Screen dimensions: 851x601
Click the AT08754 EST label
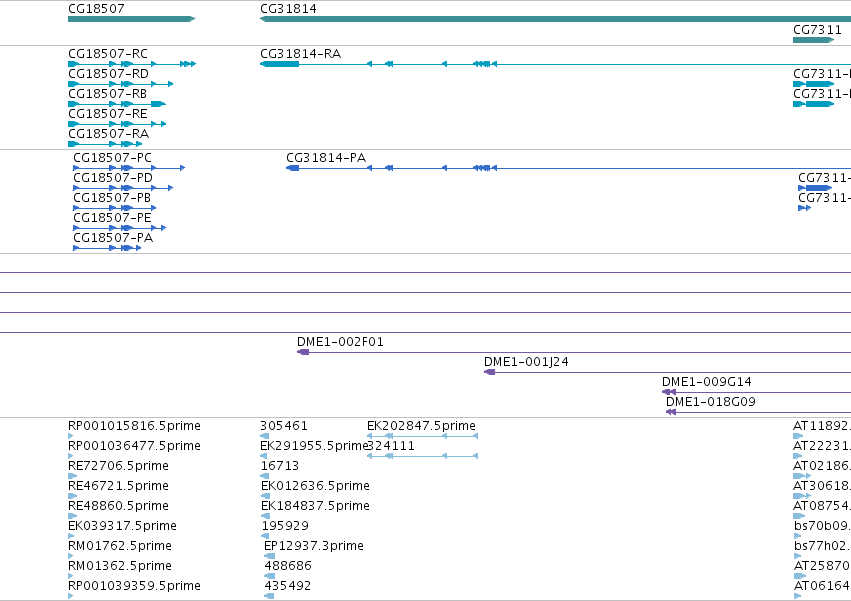pyautogui.click(x=822, y=506)
